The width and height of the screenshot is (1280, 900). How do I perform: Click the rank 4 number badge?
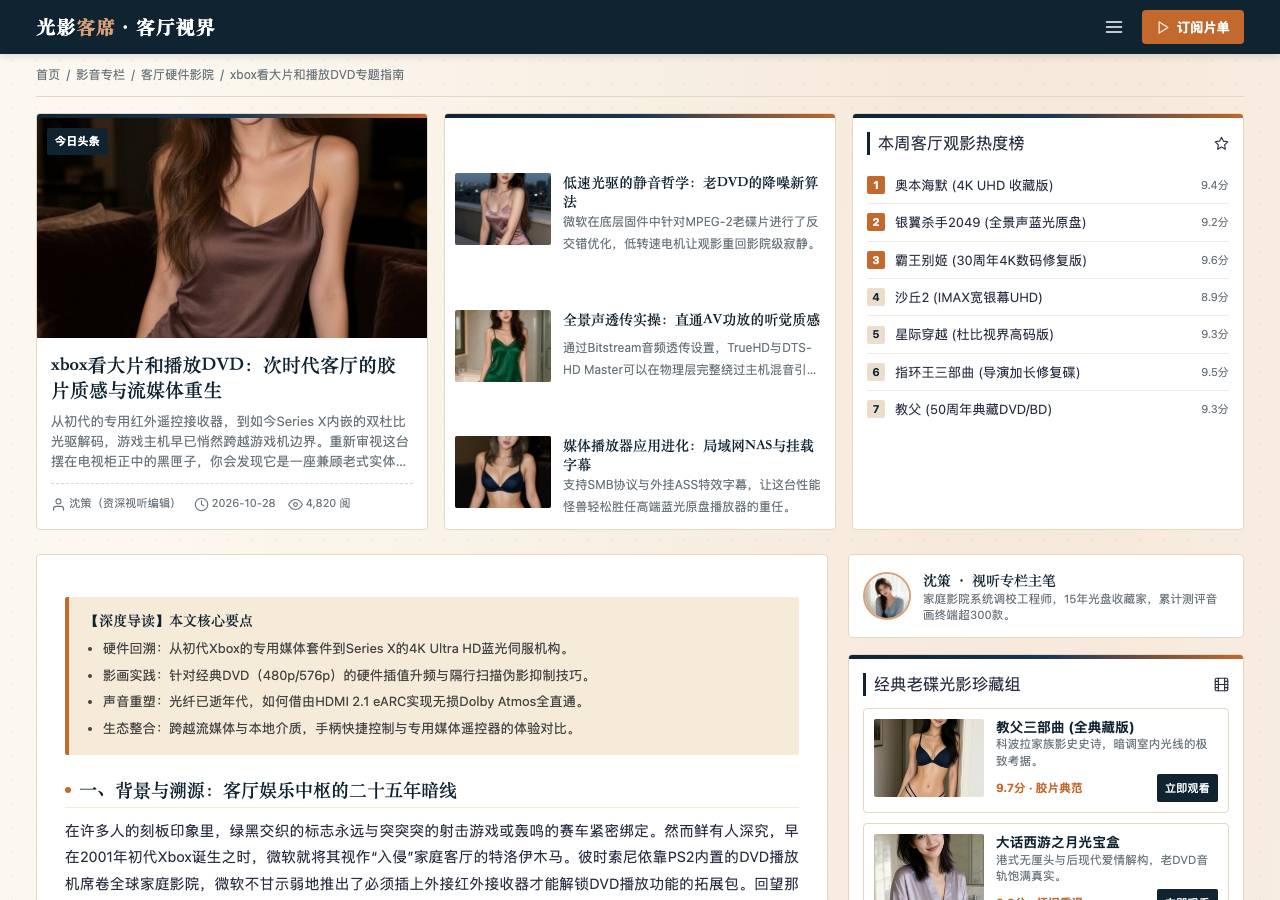[x=876, y=297]
